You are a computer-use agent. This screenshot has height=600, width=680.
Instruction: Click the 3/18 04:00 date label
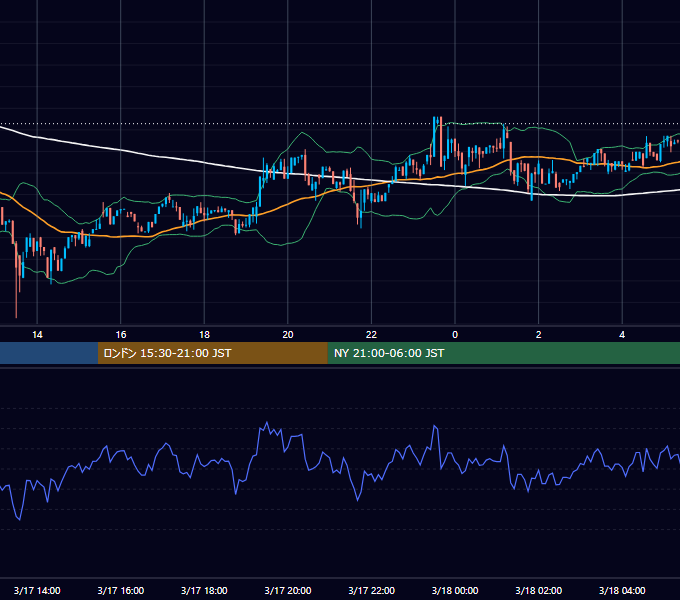click(x=622, y=590)
